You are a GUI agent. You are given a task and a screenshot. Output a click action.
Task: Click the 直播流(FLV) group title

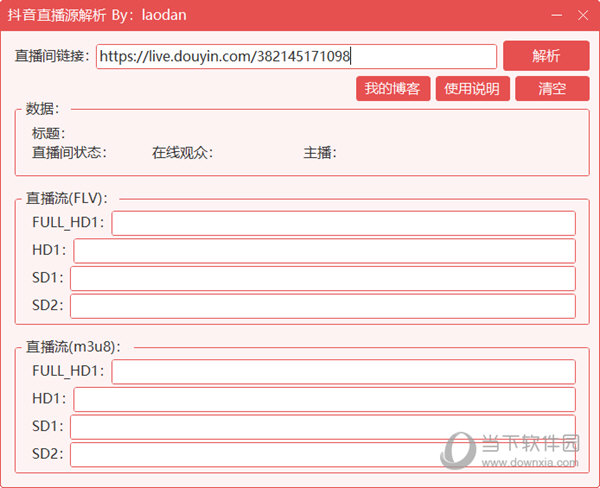click(67, 198)
